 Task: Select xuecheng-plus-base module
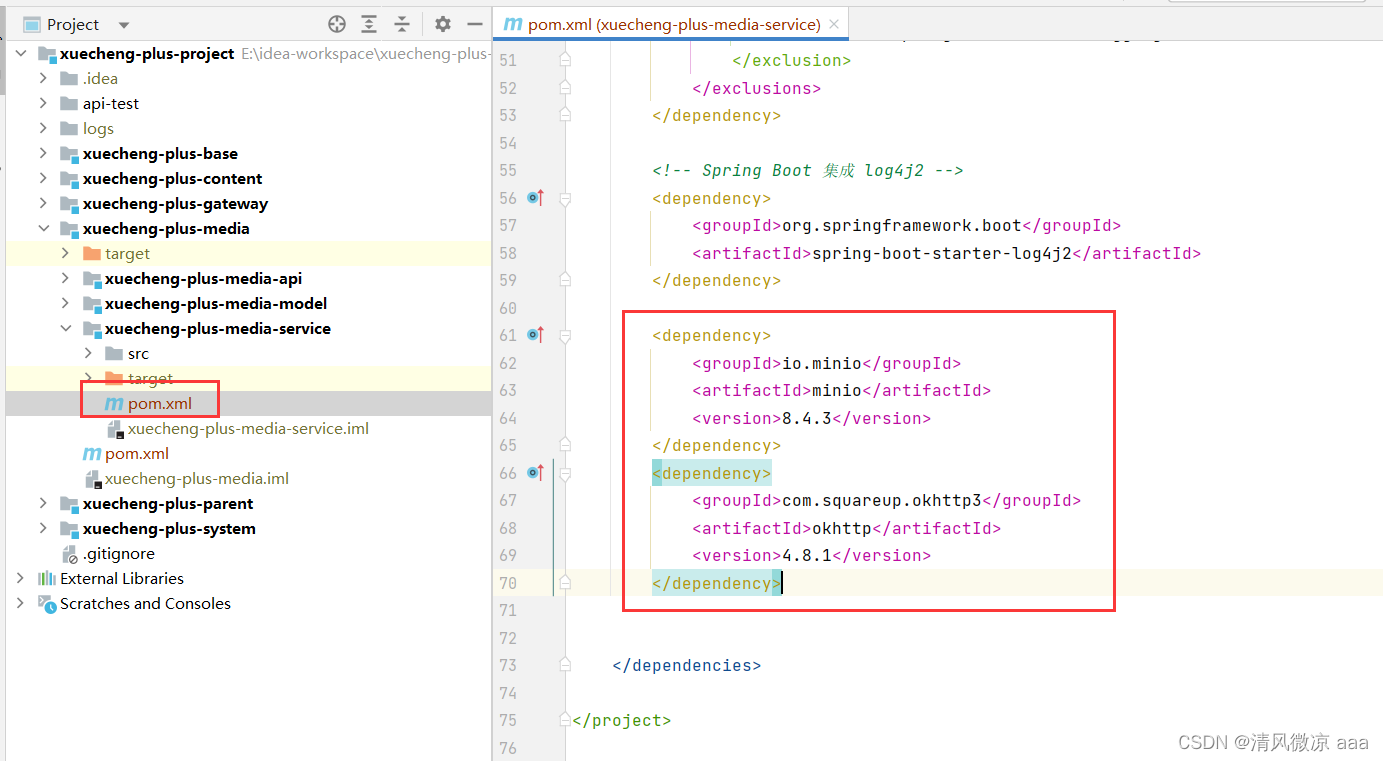(160, 153)
